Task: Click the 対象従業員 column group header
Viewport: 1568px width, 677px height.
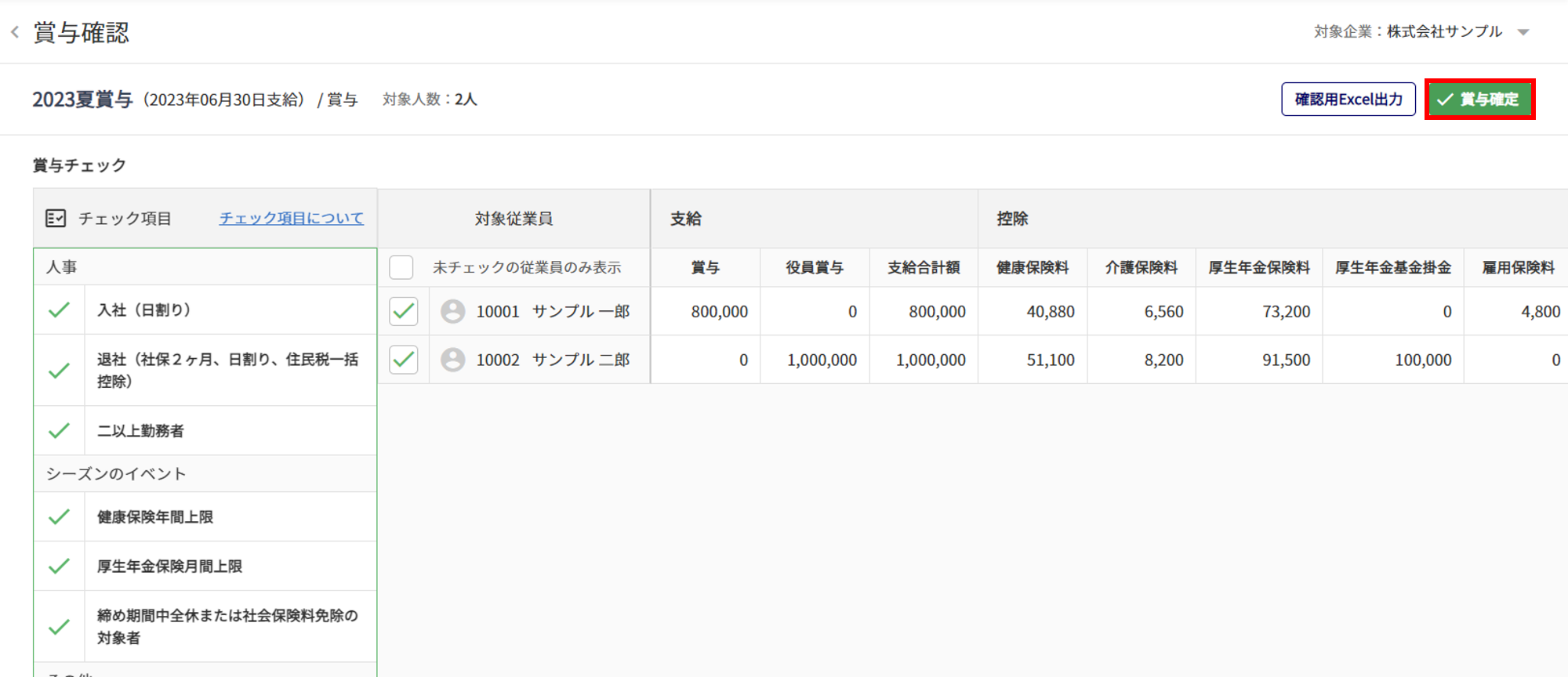Action: 514,219
